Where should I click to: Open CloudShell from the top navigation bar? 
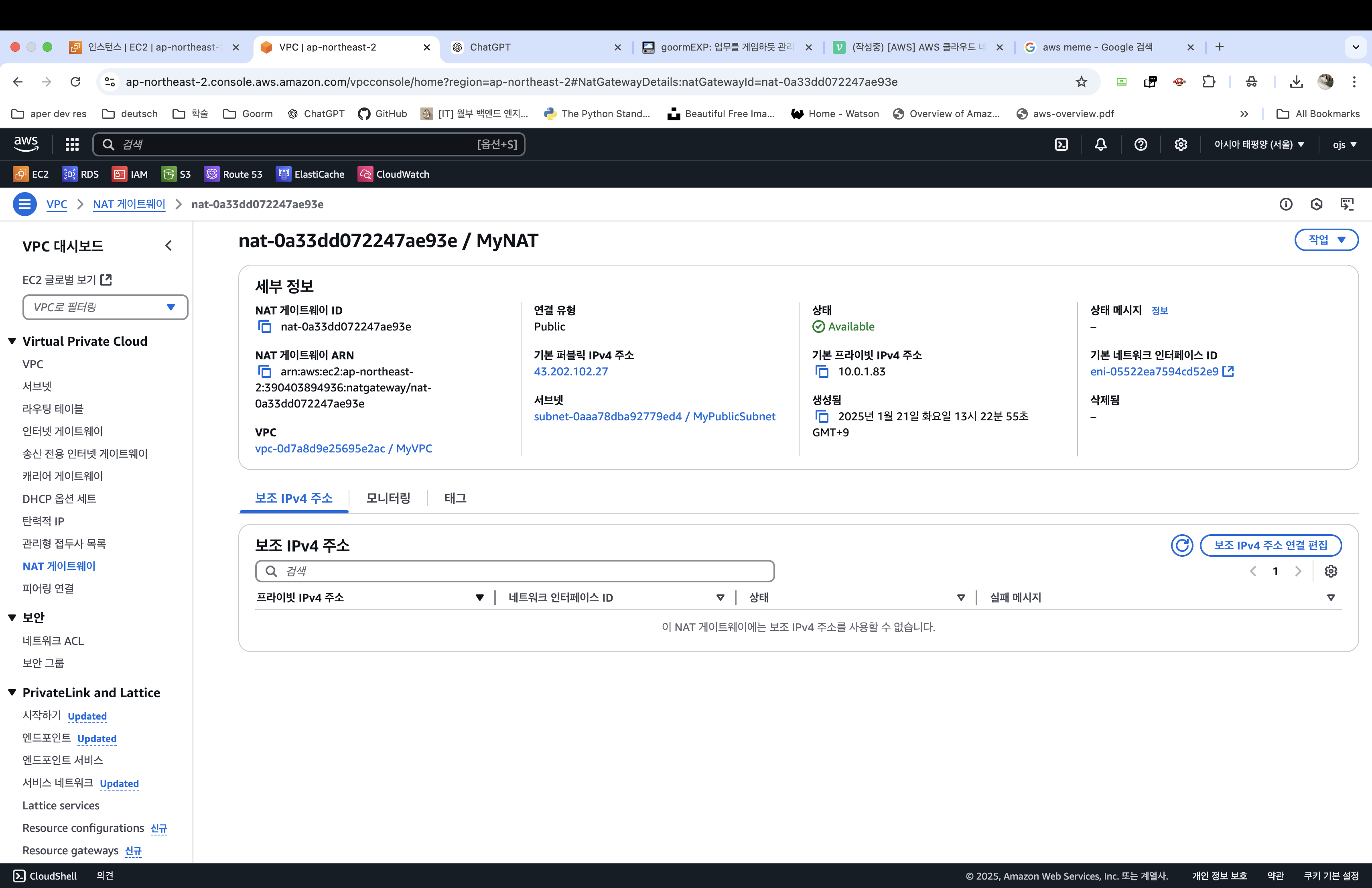[x=1061, y=144]
